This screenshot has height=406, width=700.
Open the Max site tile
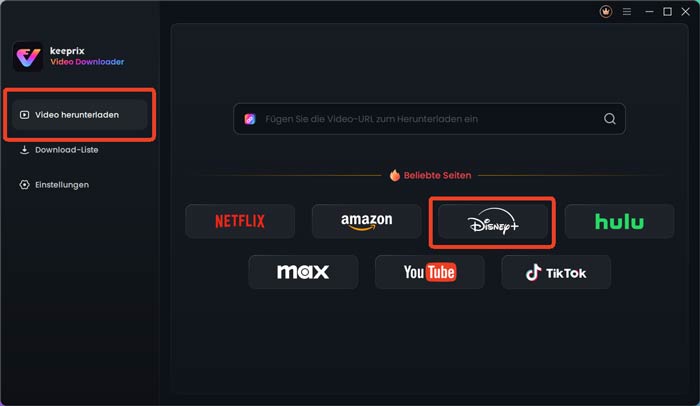(x=303, y=272)
